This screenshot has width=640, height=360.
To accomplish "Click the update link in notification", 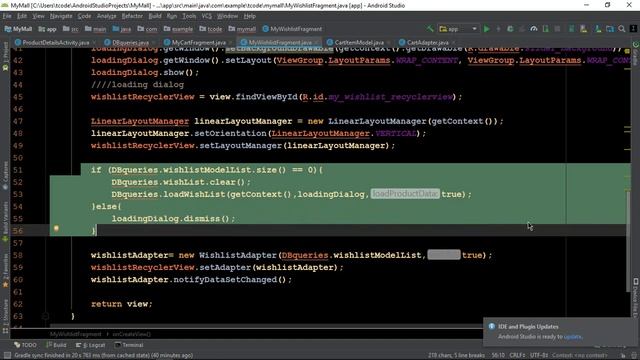I will coord(572,337).
